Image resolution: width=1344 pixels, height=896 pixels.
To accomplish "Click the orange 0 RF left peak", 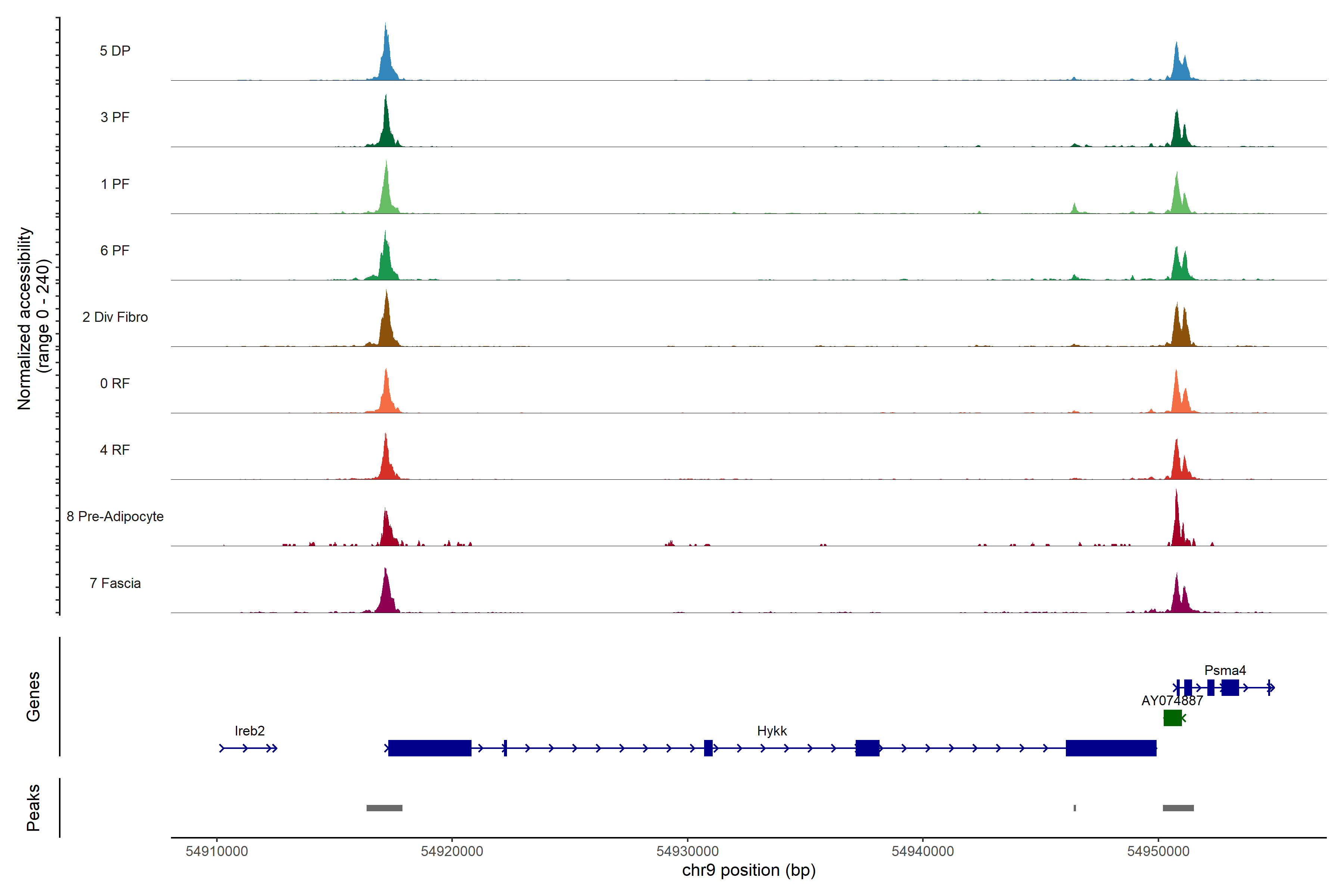I will 386,394.
